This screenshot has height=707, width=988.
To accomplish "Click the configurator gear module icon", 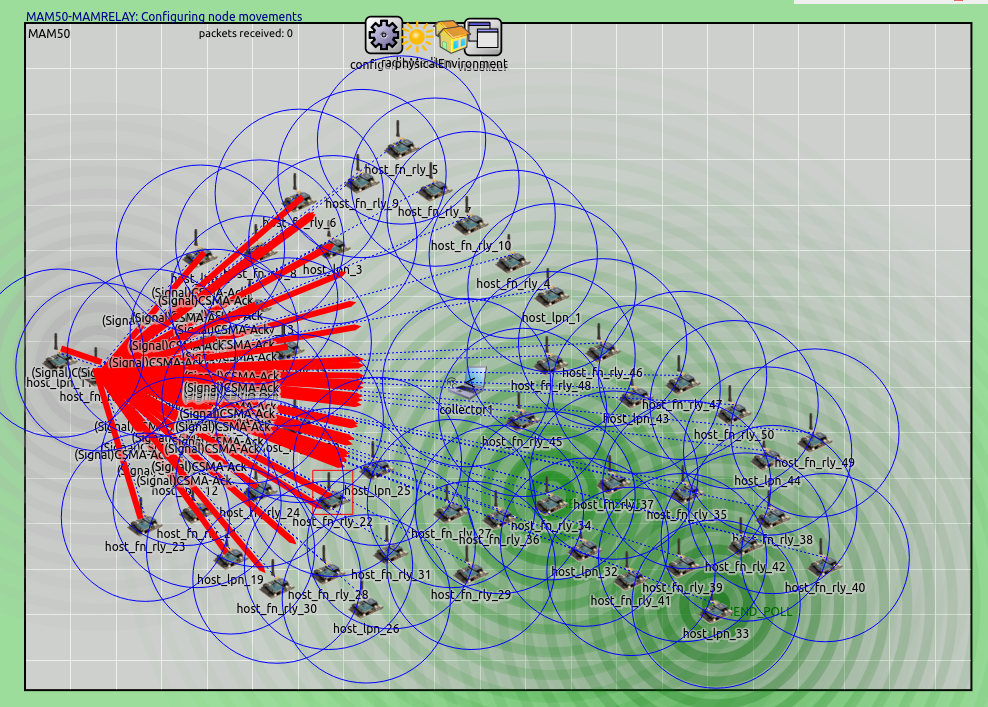I will click(383, 35).
